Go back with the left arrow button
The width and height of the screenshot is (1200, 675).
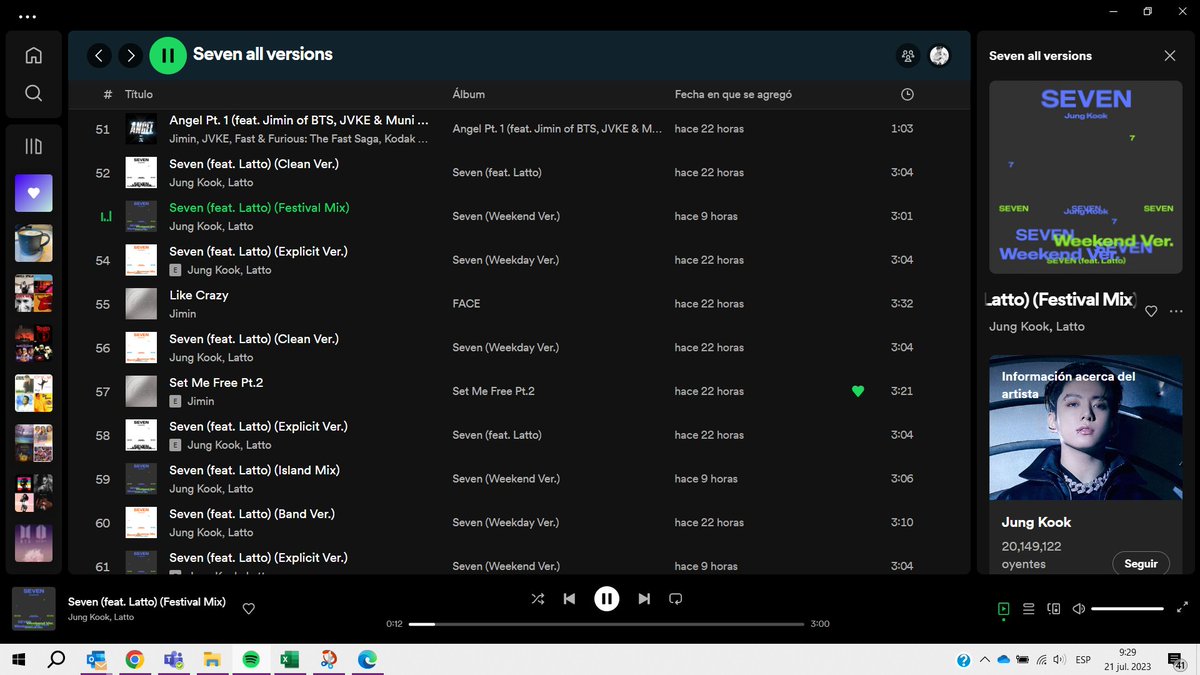point(99,56)
